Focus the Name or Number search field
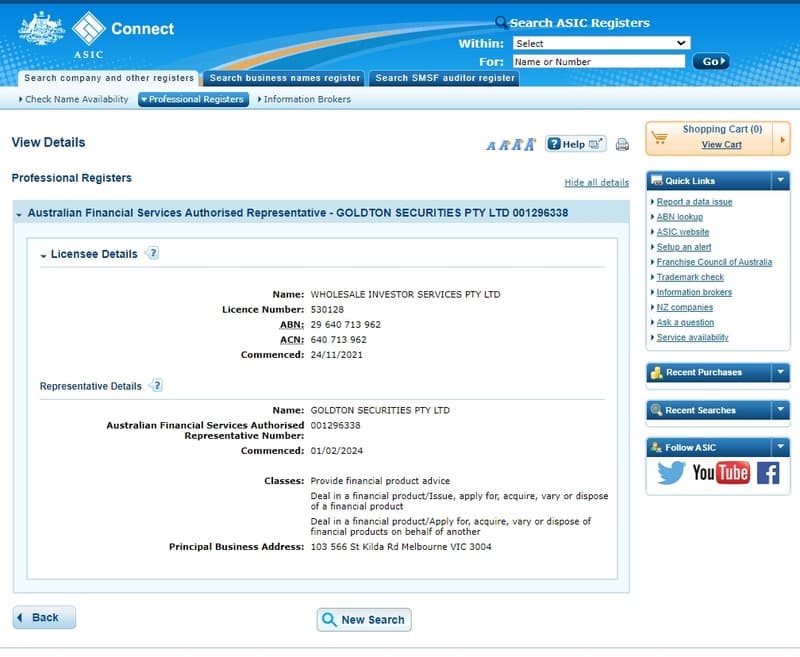 [599, 62]
